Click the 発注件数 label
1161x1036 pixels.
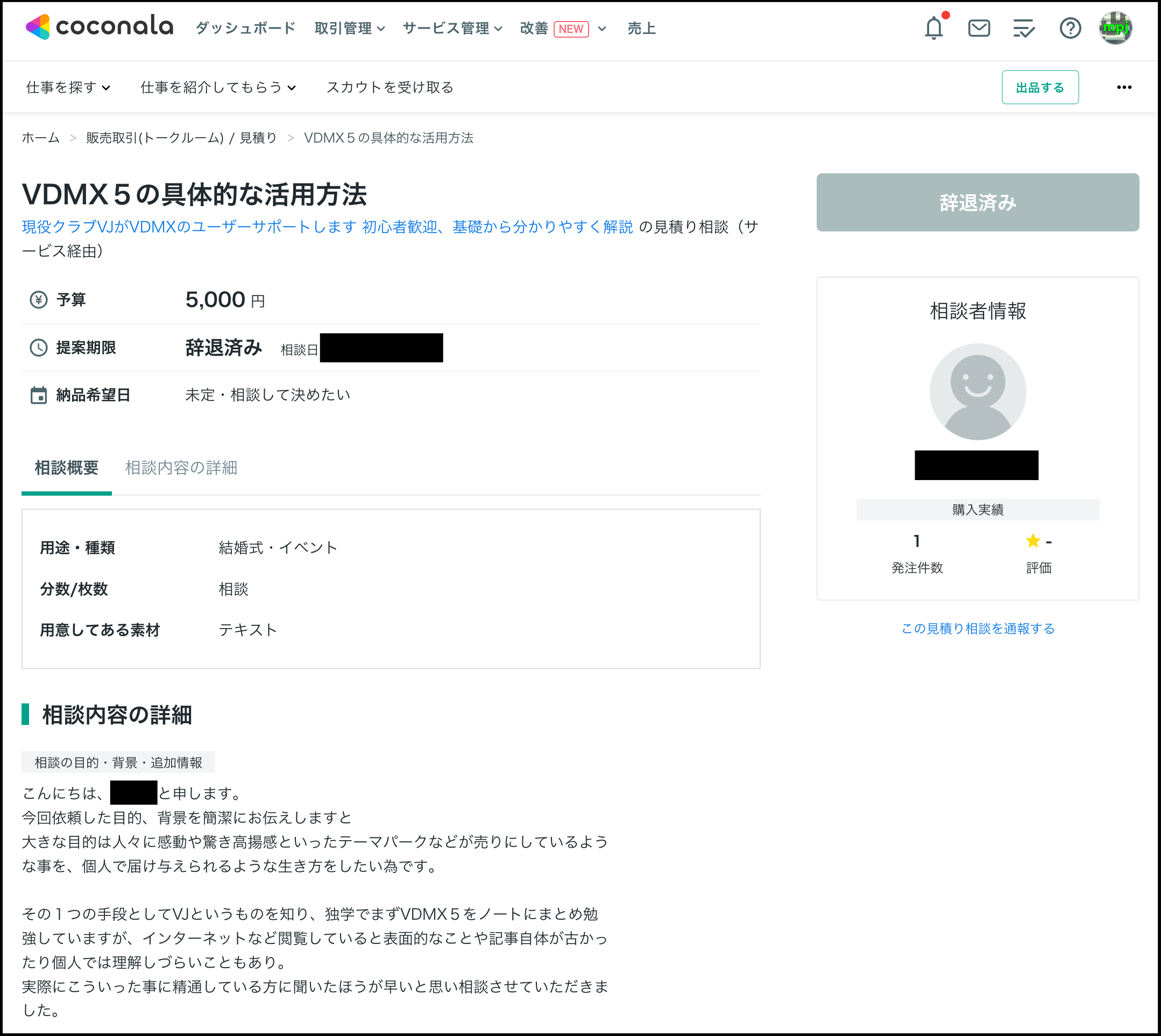tap(917, 568)
